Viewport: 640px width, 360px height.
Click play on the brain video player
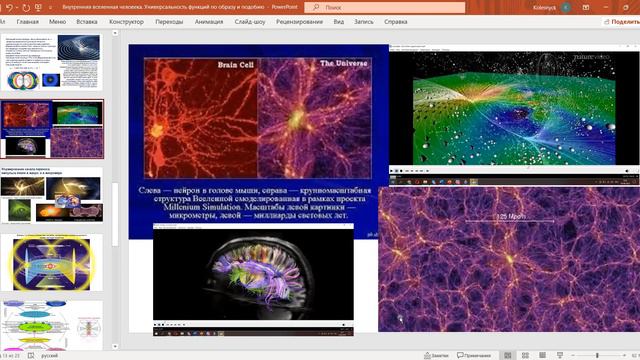coord(156,324)
